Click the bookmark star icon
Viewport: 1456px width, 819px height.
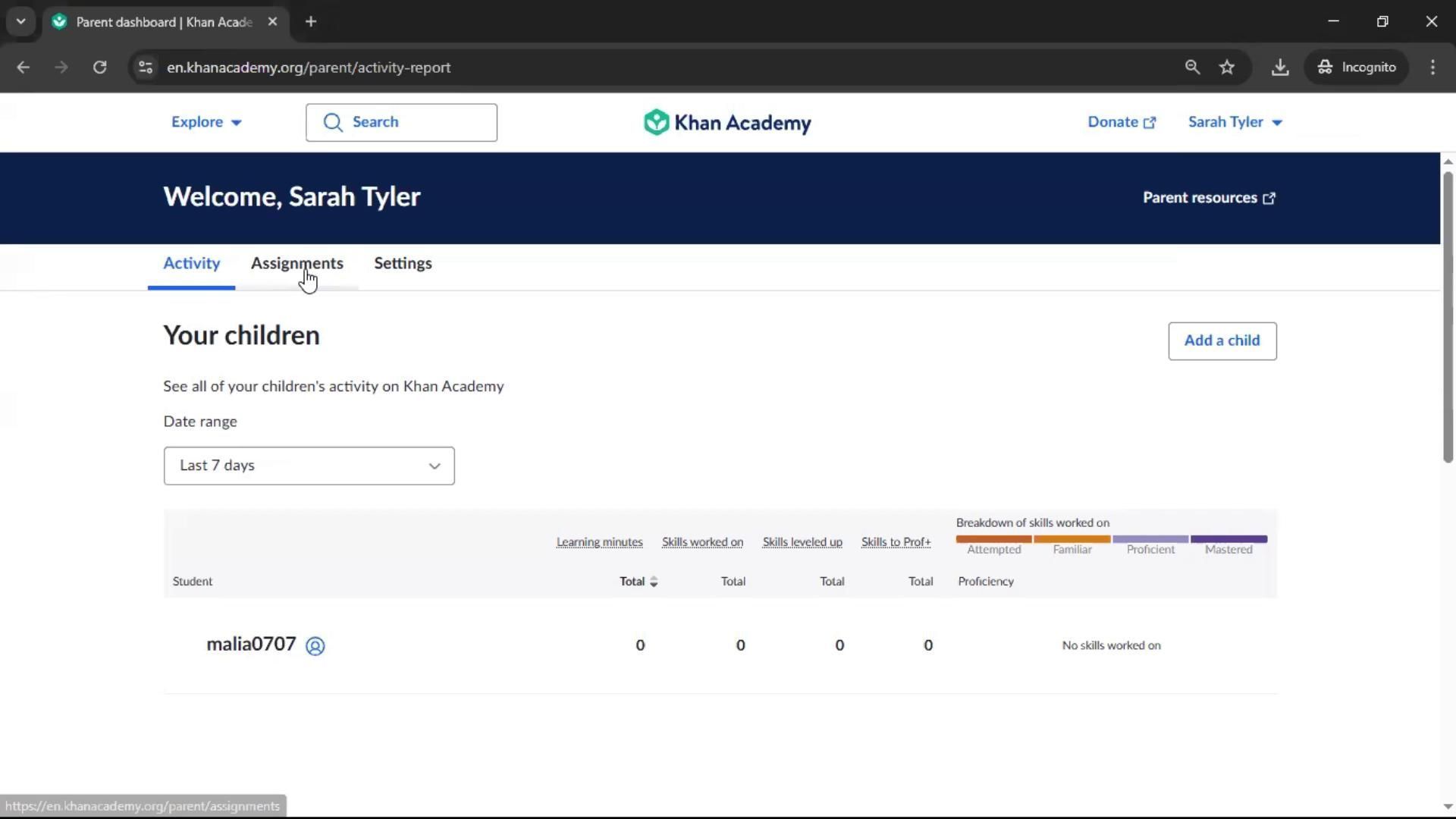coord(1227,67)
